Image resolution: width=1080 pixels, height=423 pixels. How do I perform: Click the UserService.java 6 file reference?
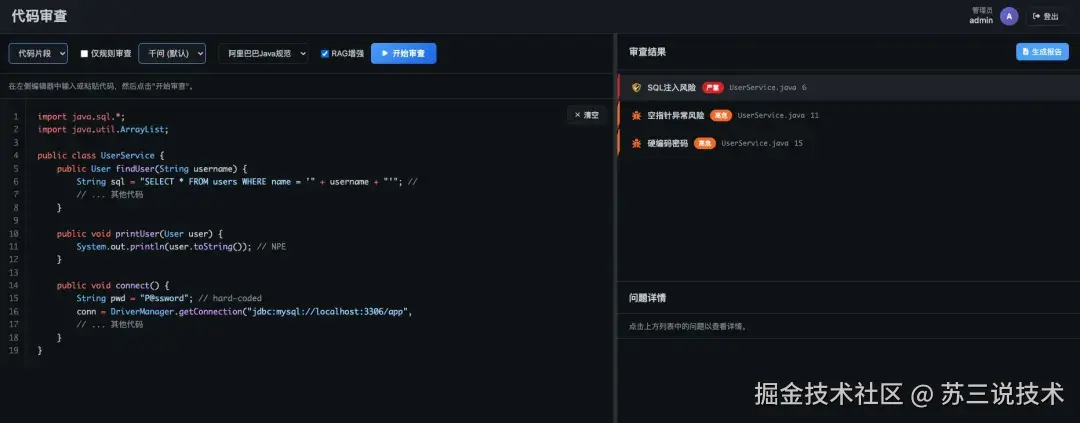pyautogui.click(x=767, y=87)
